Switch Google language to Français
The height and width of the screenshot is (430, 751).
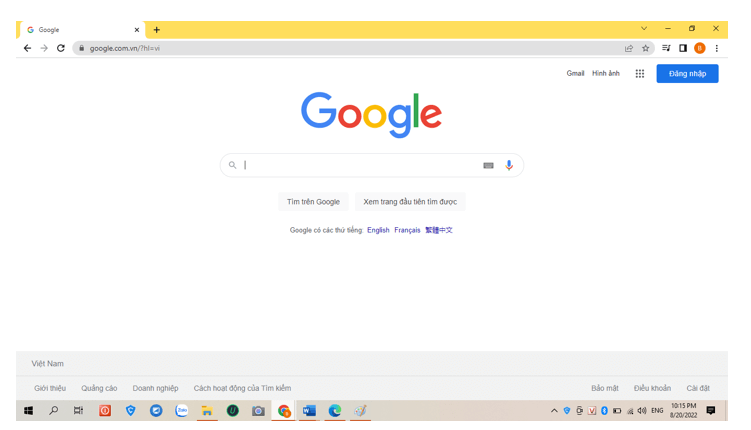tap(407, 230)
